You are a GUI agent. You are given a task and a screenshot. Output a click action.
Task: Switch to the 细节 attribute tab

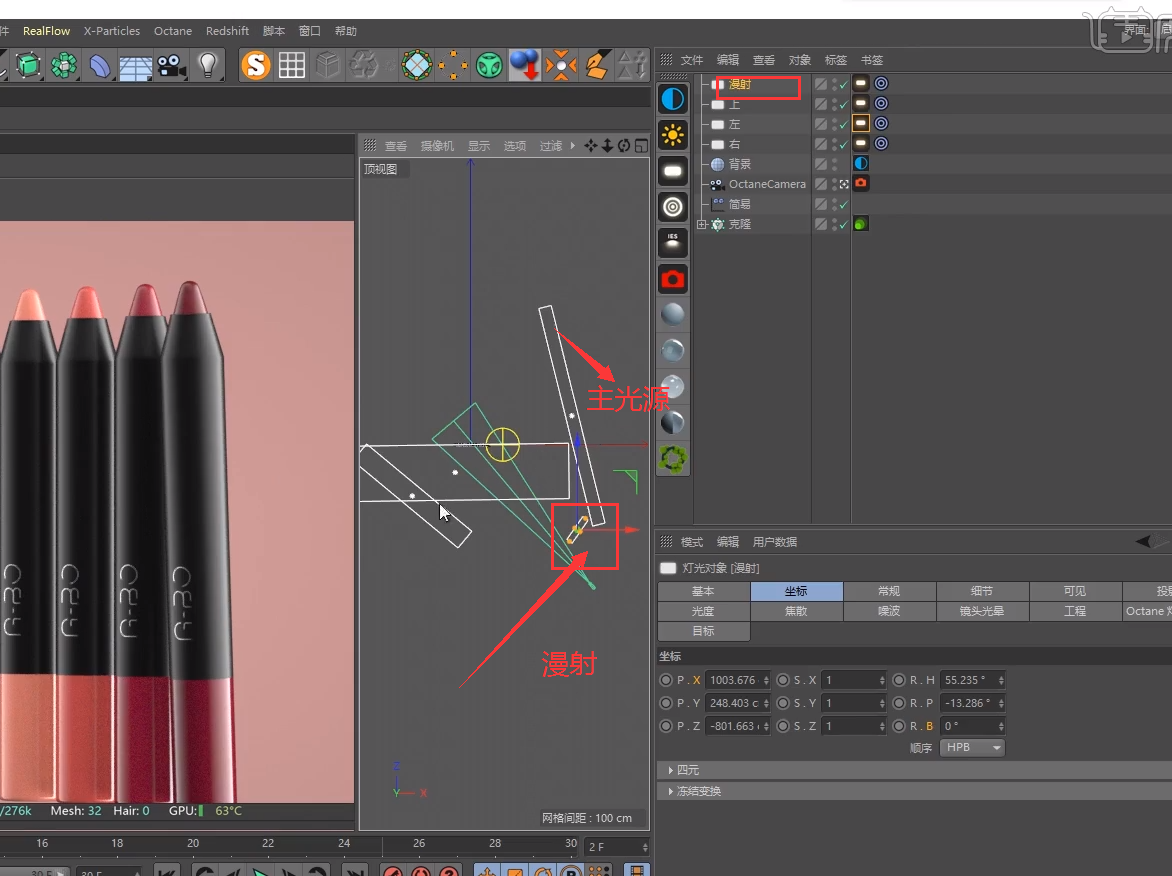click(981, 591)
